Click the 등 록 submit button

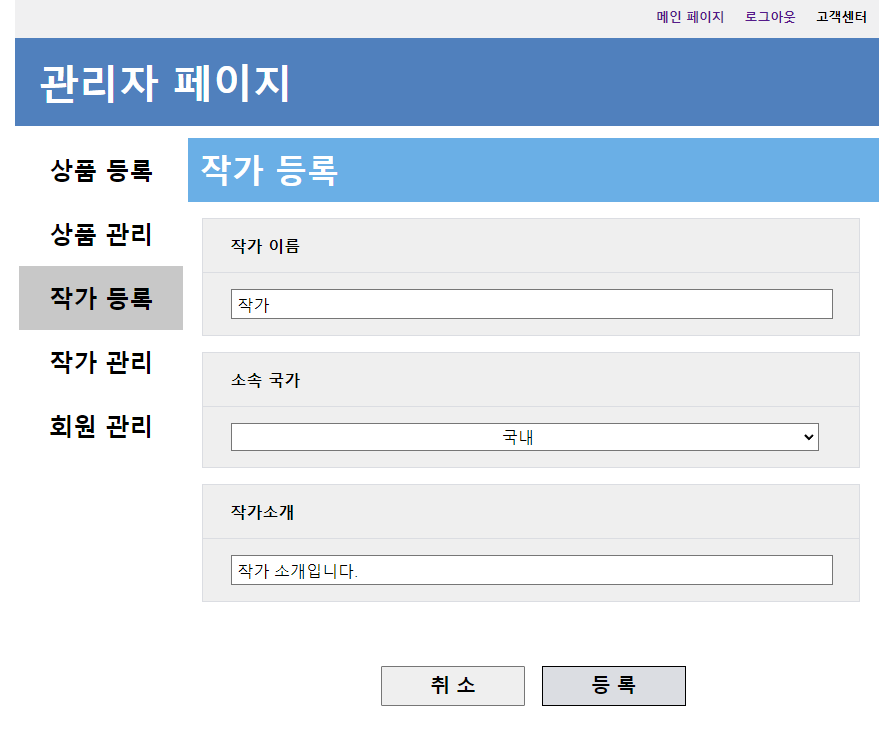(x=614, y=686)
